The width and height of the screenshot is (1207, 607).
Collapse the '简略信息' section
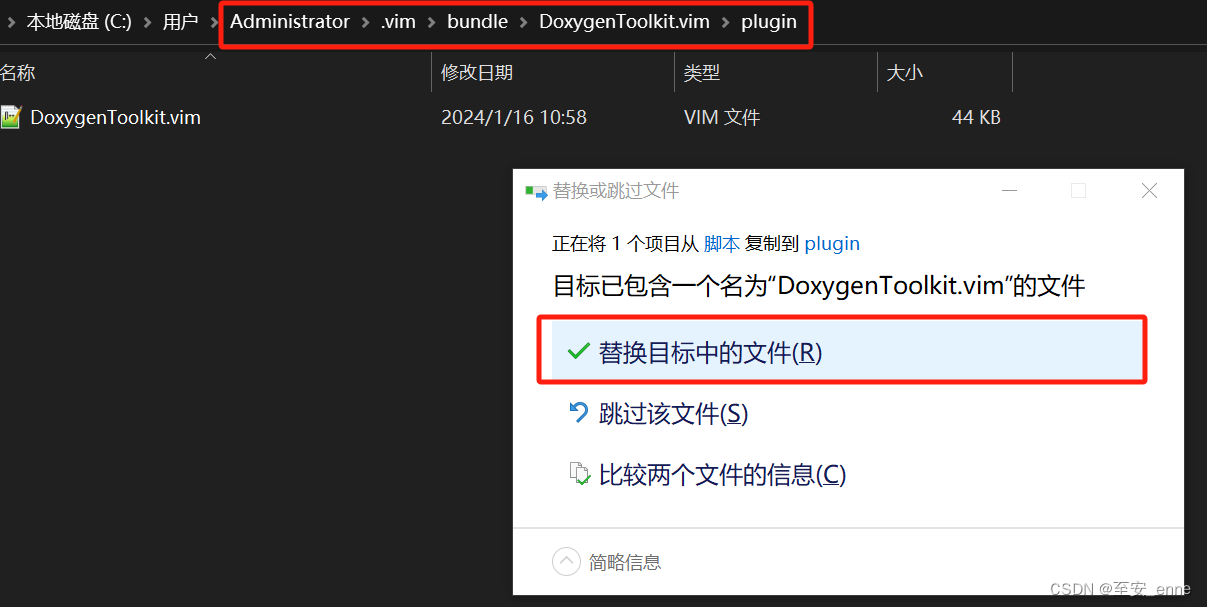[566, 562]
